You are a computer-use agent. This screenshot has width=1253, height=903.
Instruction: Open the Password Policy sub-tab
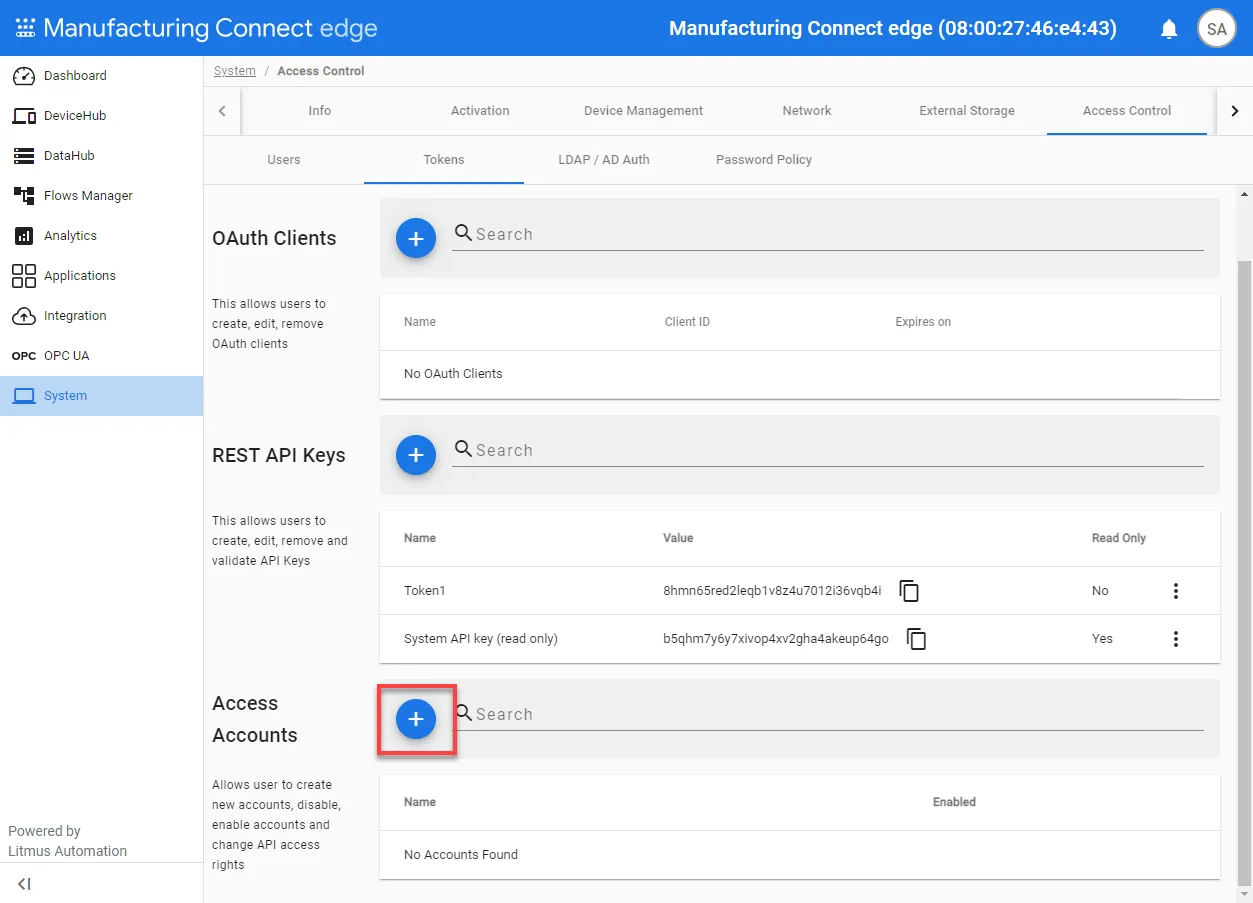click(x=764, y=160)
